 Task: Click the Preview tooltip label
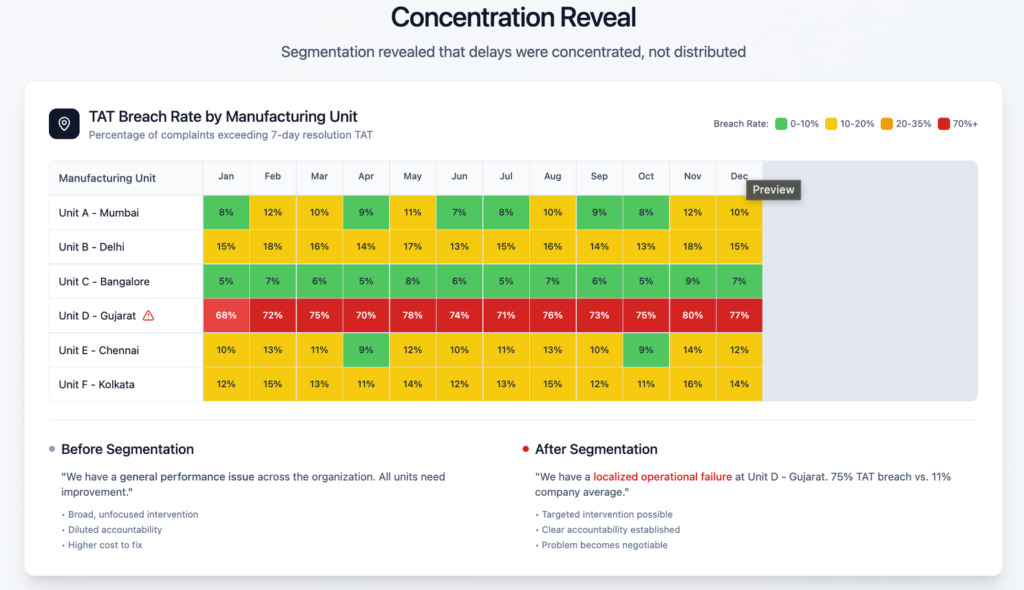pos(773,190)
